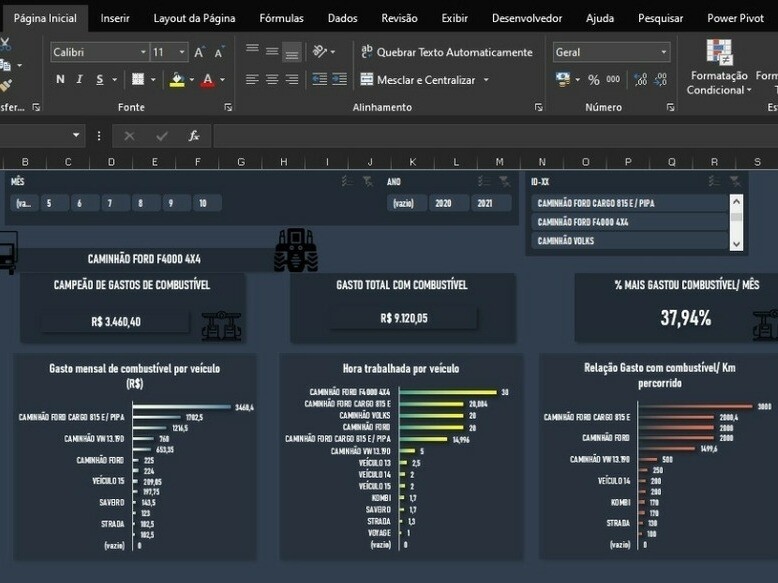Clear filter on ID-XX slicer
This screenshot has width=778, height=583.
coord(735,181)
